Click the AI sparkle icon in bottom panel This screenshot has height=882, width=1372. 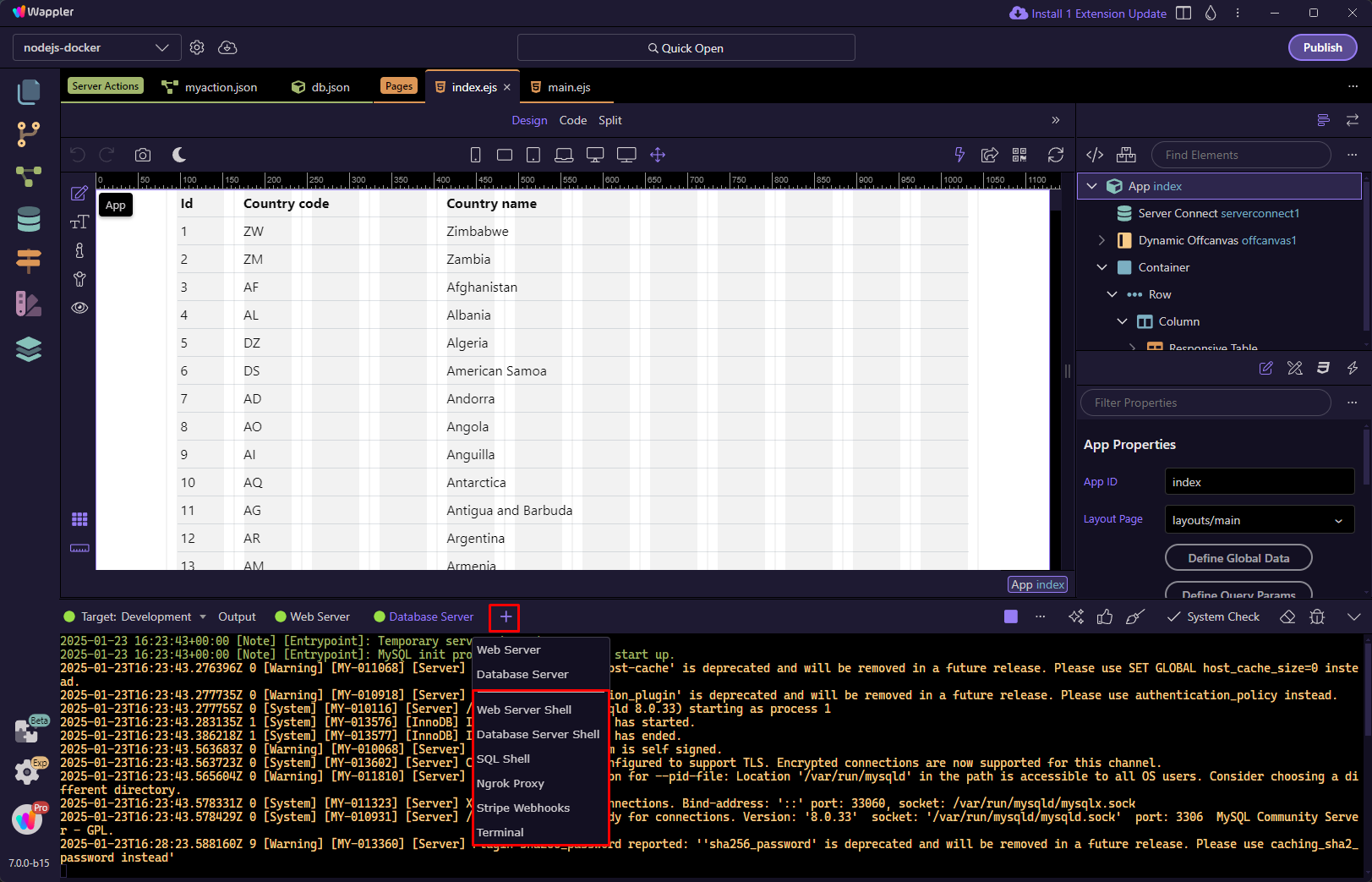point(1075,616)
